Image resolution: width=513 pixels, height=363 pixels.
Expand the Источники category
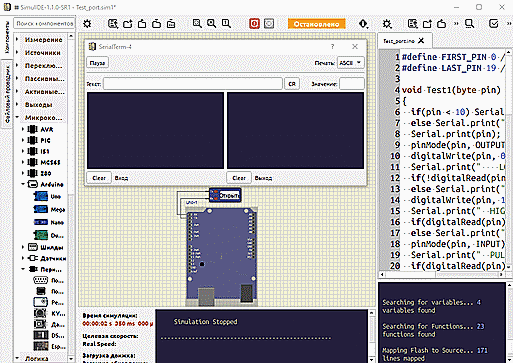coord(17,52)
